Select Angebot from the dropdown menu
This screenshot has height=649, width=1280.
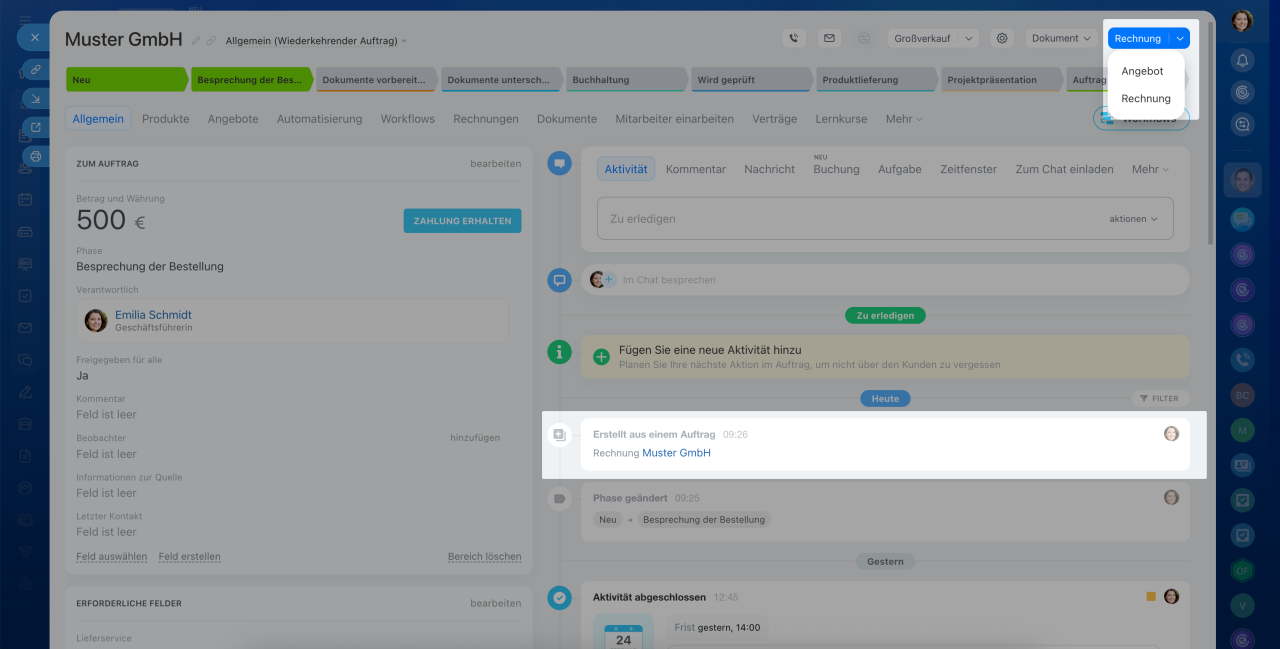point(1142,71)
